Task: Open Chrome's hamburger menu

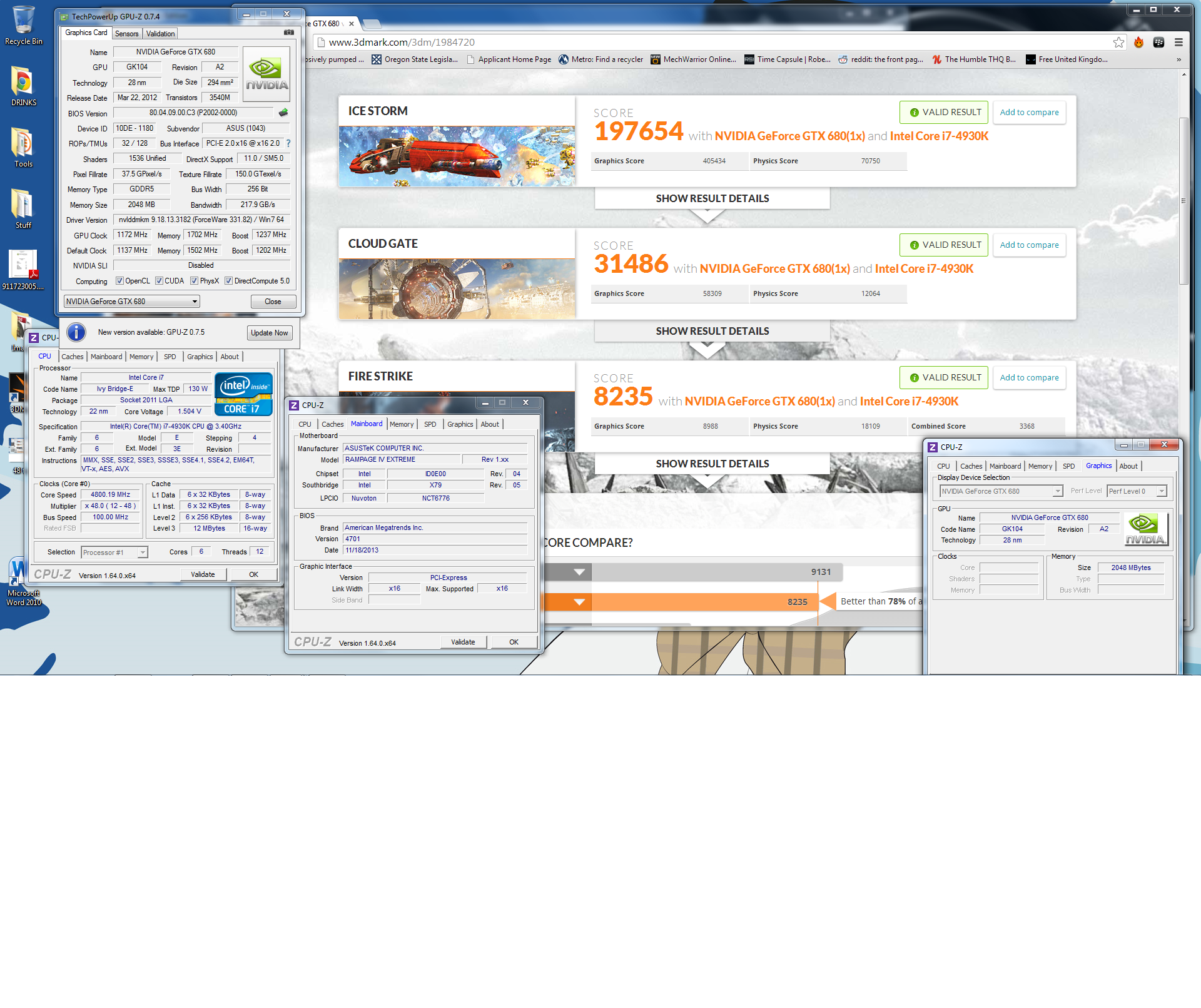Action: [1178, 42]
